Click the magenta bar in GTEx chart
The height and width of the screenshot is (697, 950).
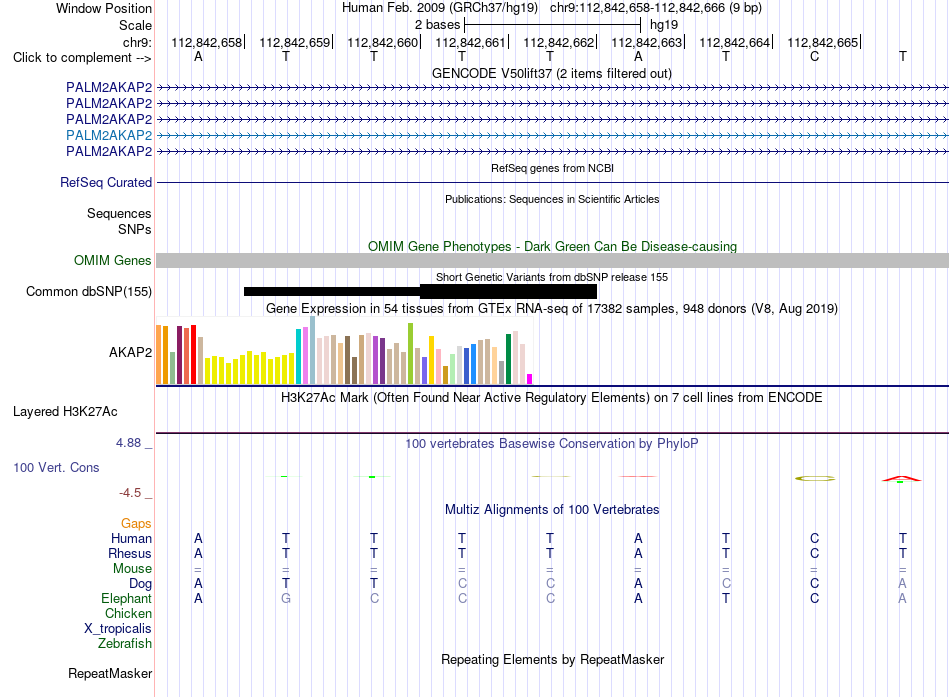click(530, 379)
